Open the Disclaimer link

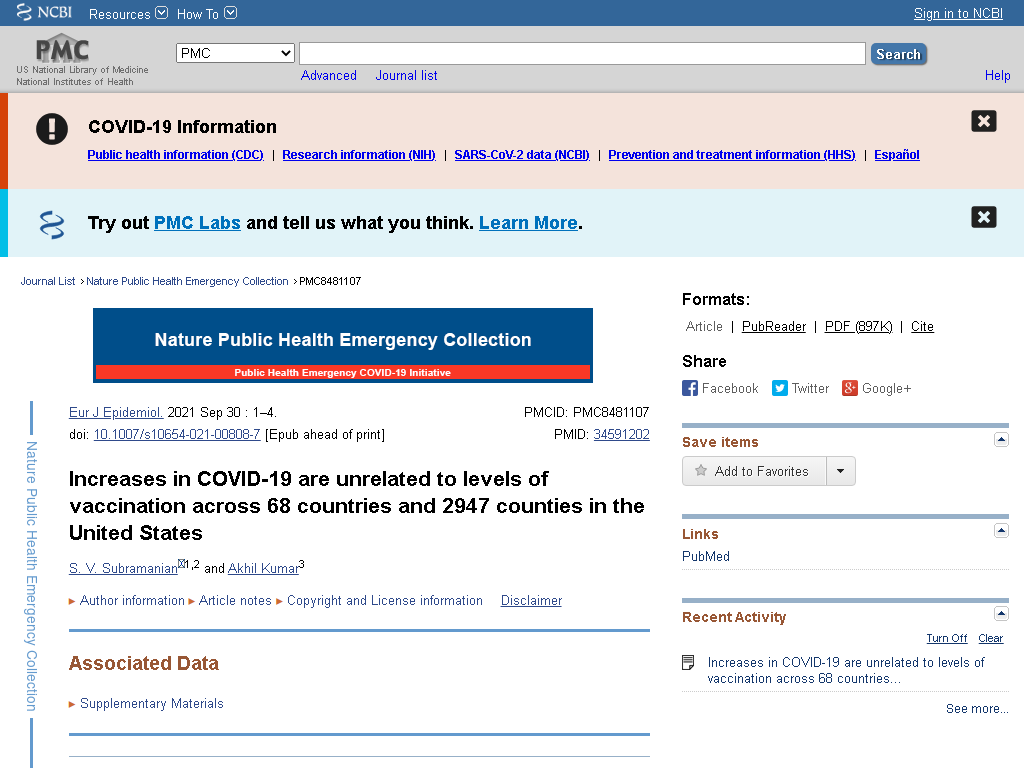[x=531, y=601]
